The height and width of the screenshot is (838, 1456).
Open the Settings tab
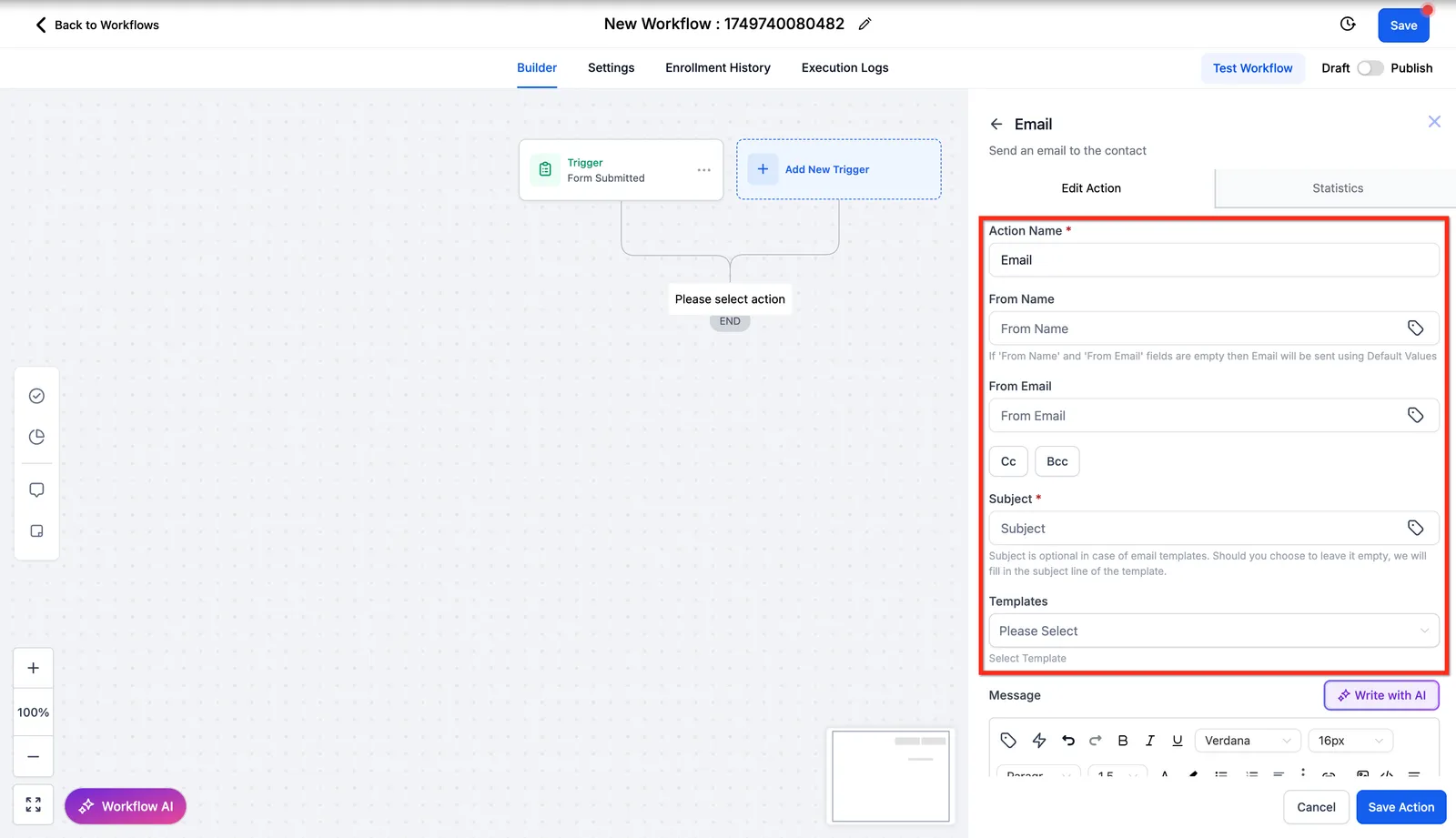pos(611,68)
